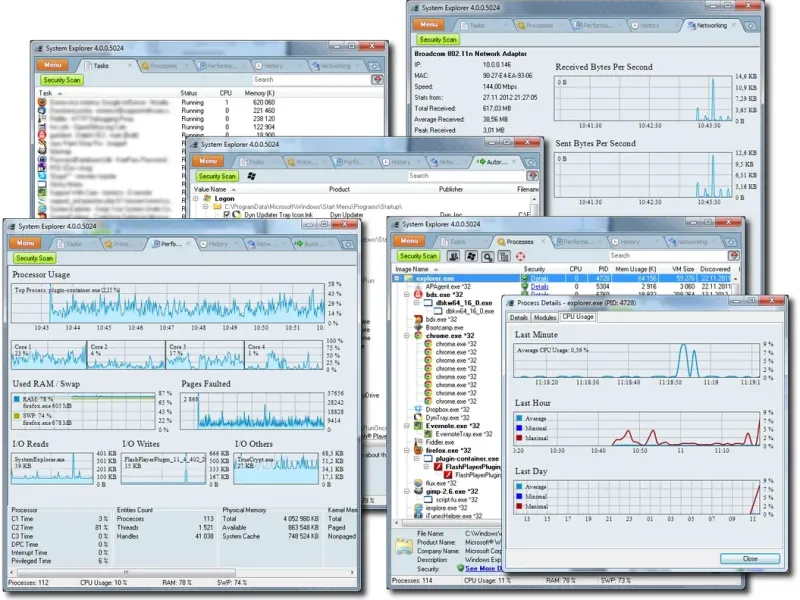Click the FlashPlayerPlugin red icon under plugin-container.exe
Screen dimensions: 800x600
pyautogui.click(x=438, y=466)
